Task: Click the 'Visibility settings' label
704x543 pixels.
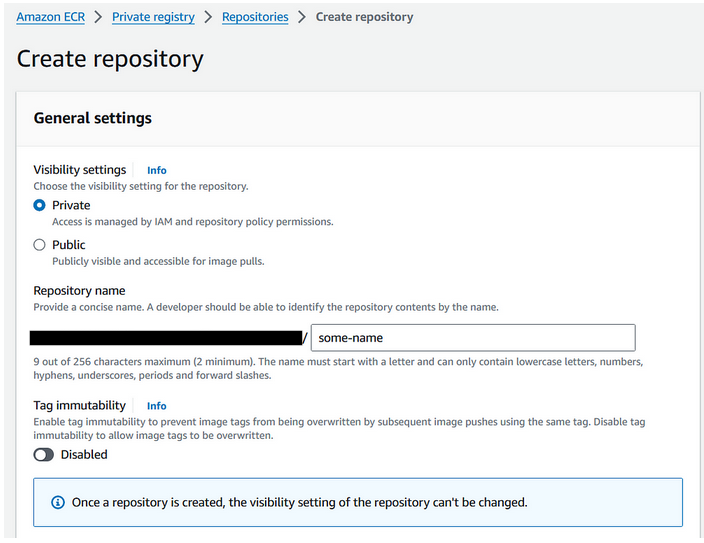Action: click(80, 170)
